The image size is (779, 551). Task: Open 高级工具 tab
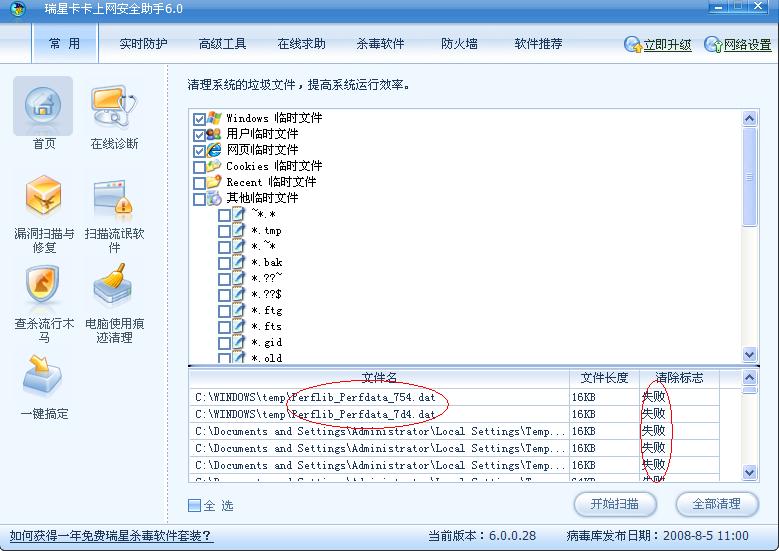pyautogui.click(x=222, y=44)
